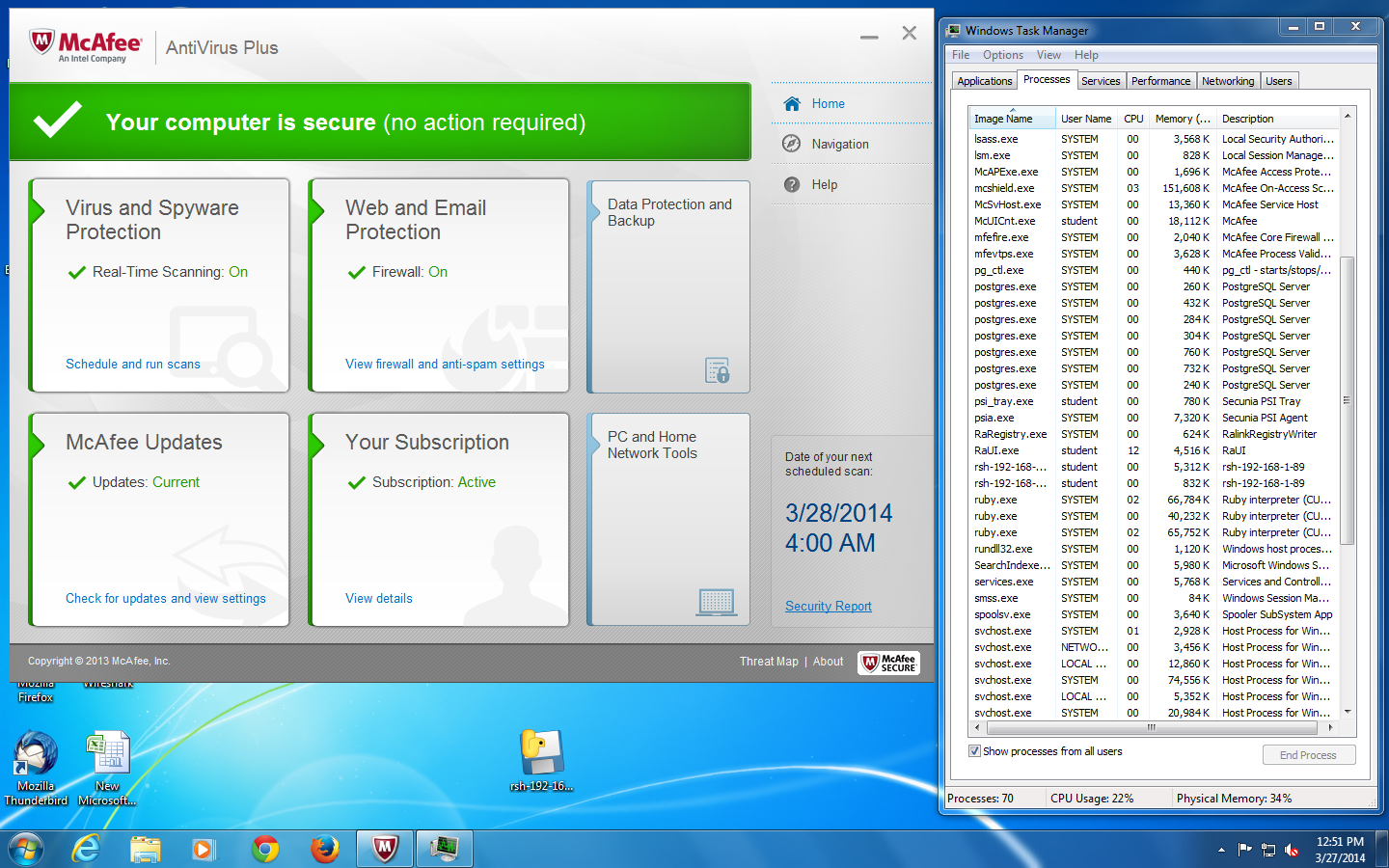Show hidden tray icons arrow
This screenshot has height=868, width=1389.
[1221, 850]
